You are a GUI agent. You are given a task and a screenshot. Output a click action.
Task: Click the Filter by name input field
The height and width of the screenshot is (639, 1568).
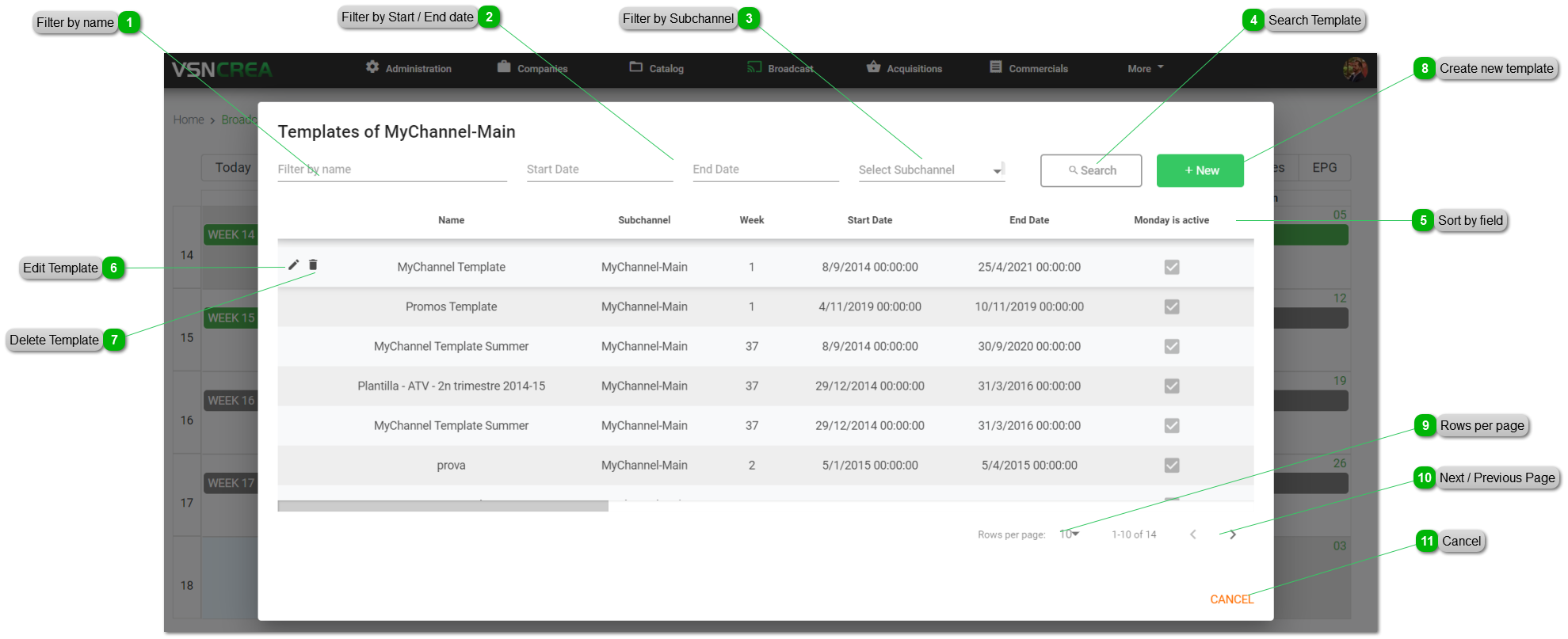(391, 169)
